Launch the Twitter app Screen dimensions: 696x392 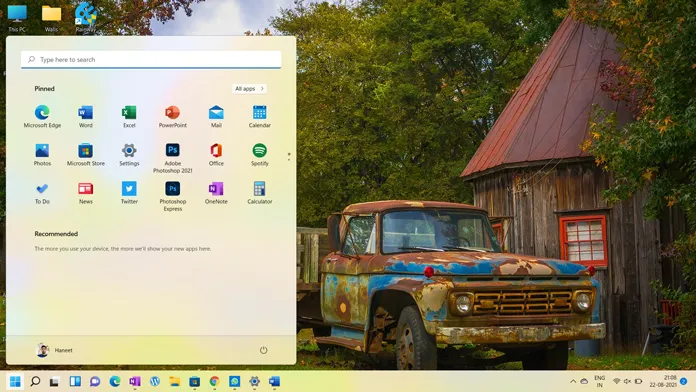click(129, 193)
